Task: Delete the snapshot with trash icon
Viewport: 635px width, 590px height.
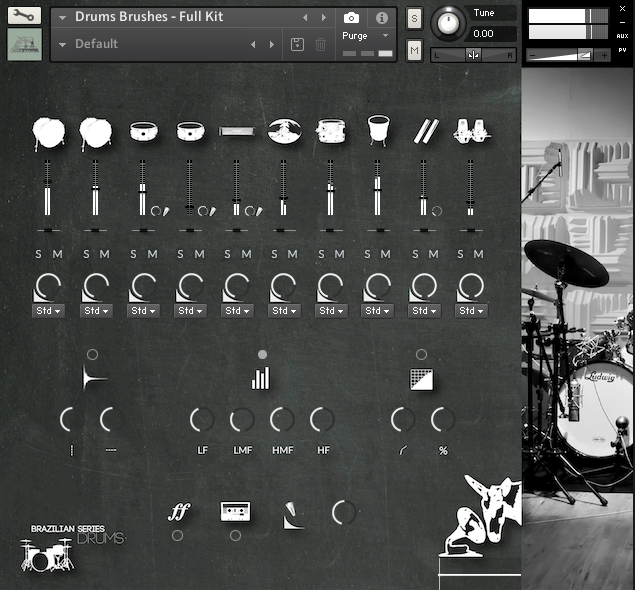Action: pos(320,44)
